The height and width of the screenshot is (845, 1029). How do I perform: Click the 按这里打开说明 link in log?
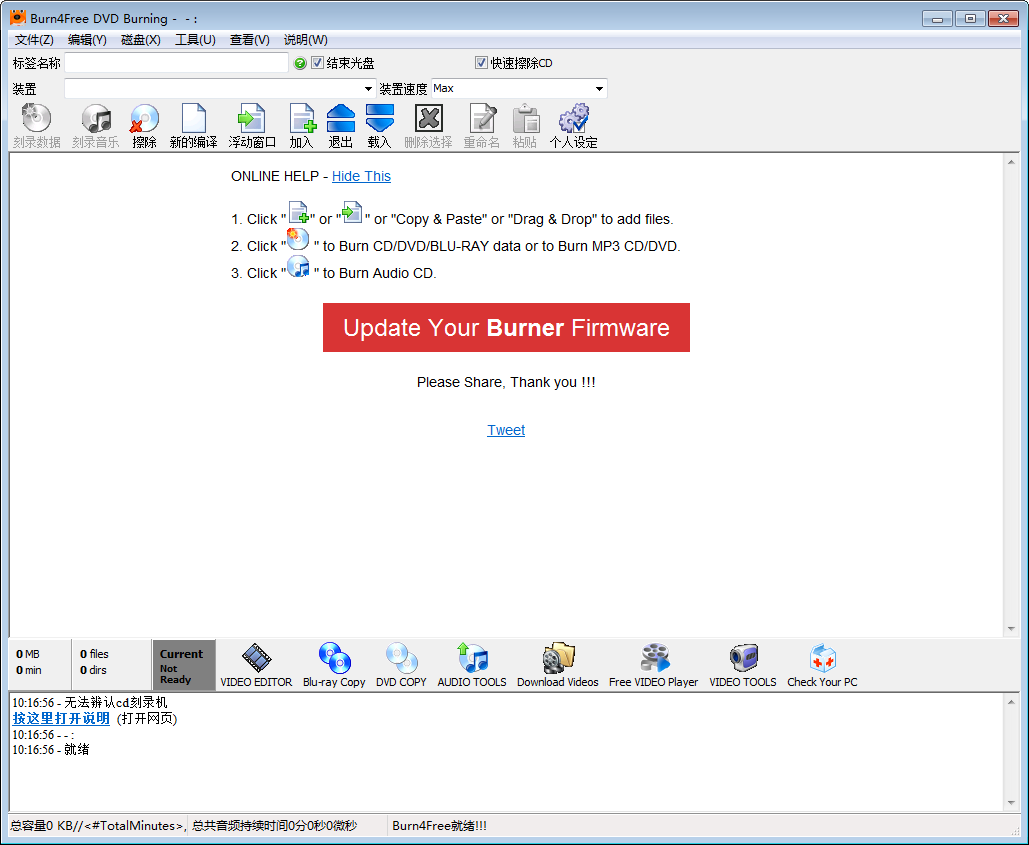tap(61, 718)
